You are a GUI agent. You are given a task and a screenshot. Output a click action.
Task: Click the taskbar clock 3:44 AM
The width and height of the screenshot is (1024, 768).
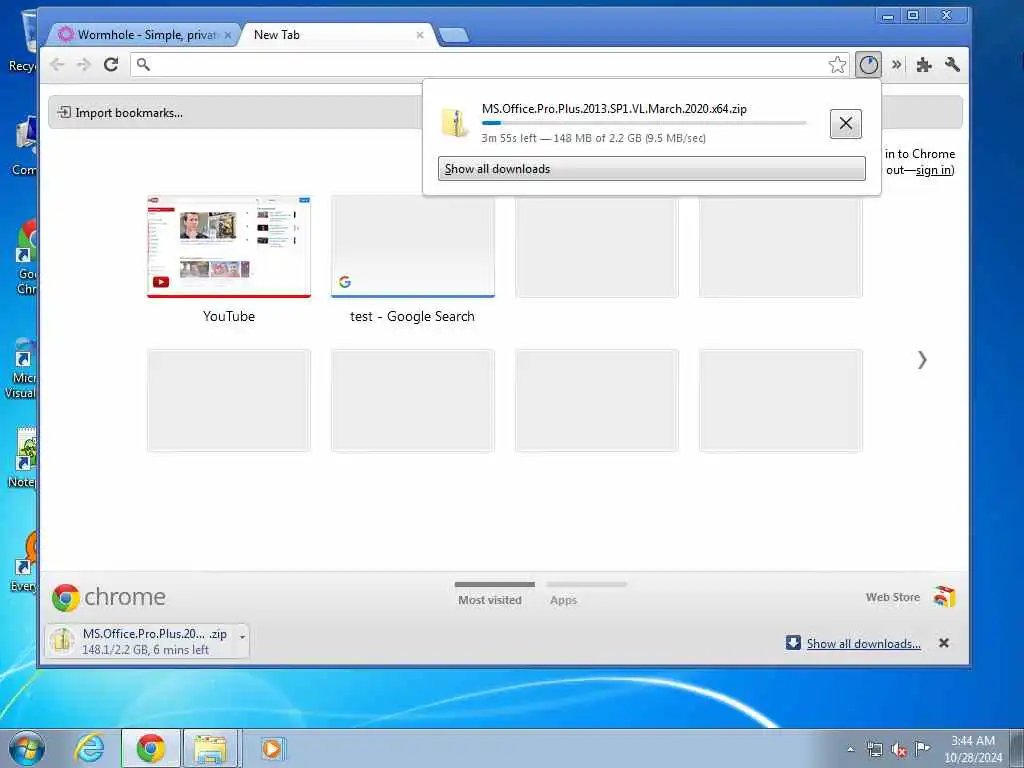(x=972, y=748)
